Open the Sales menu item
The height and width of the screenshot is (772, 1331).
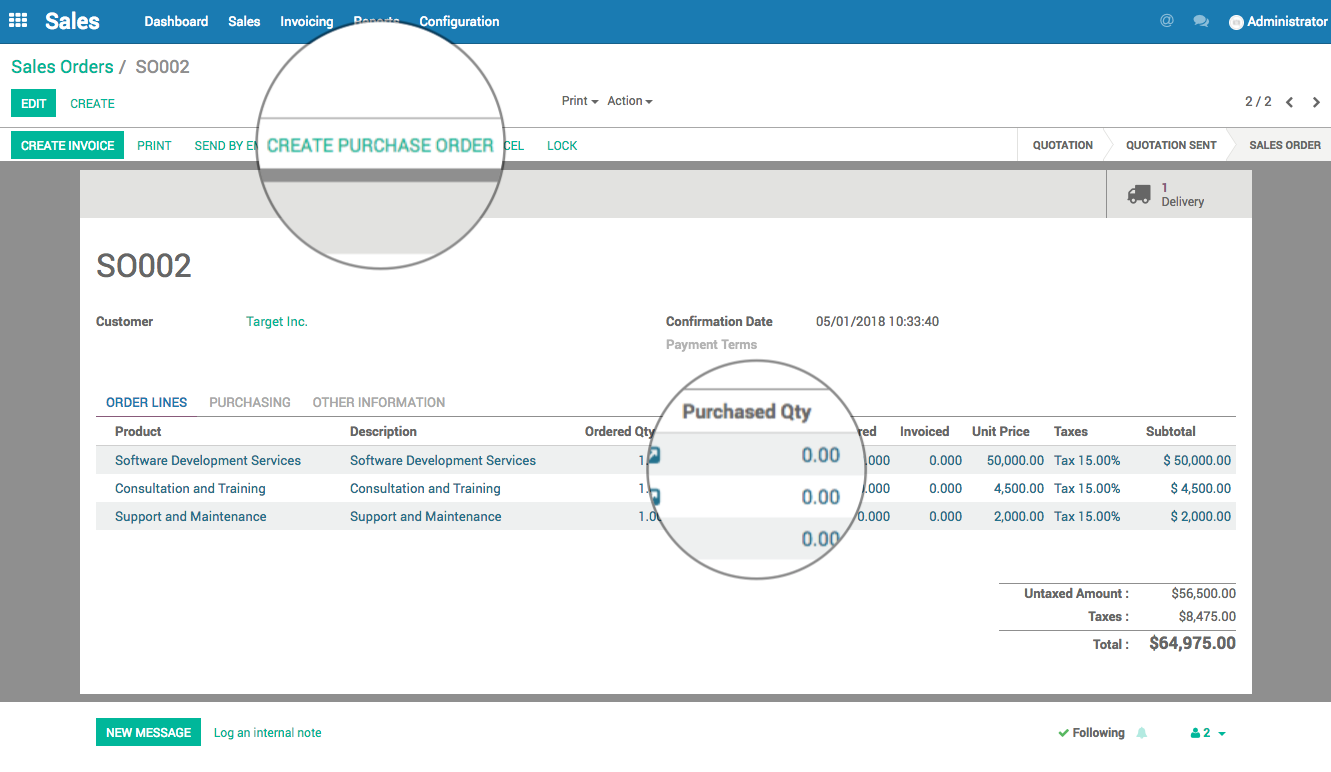(244, 21)
